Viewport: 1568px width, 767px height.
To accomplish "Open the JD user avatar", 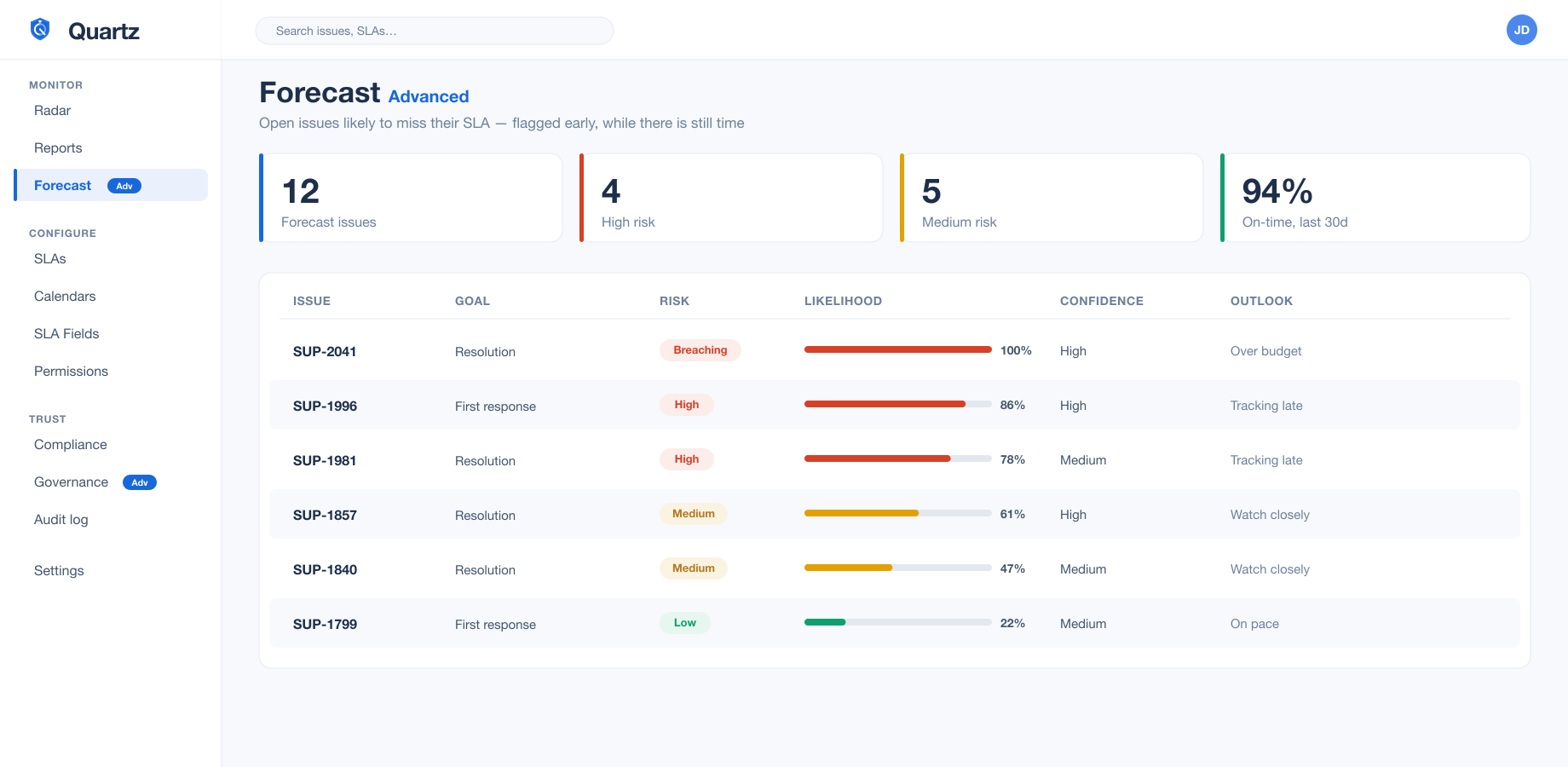I will tap(1521, 30).
